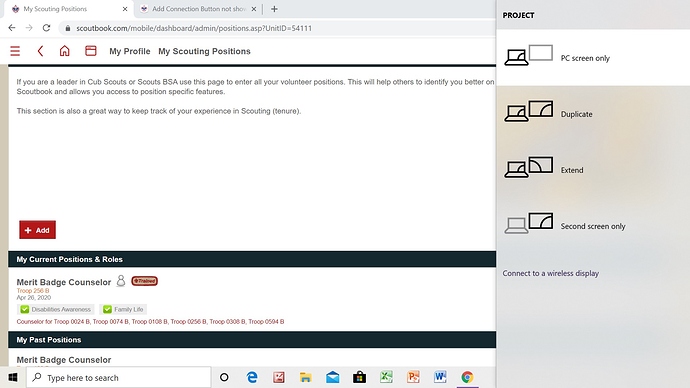
Task: Go to My Profile breadcrumb
Action: click(130, 51)
